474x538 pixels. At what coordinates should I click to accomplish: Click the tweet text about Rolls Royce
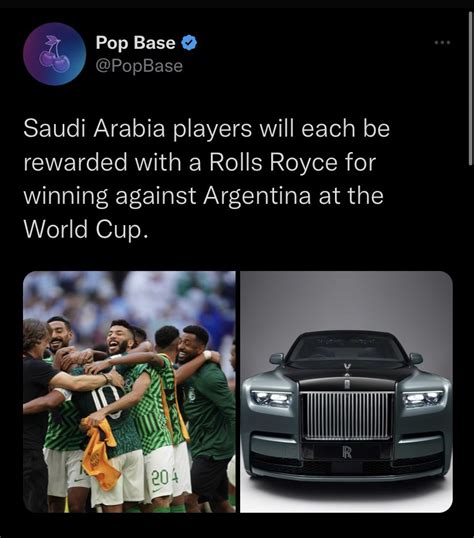[x=207, y=178]
